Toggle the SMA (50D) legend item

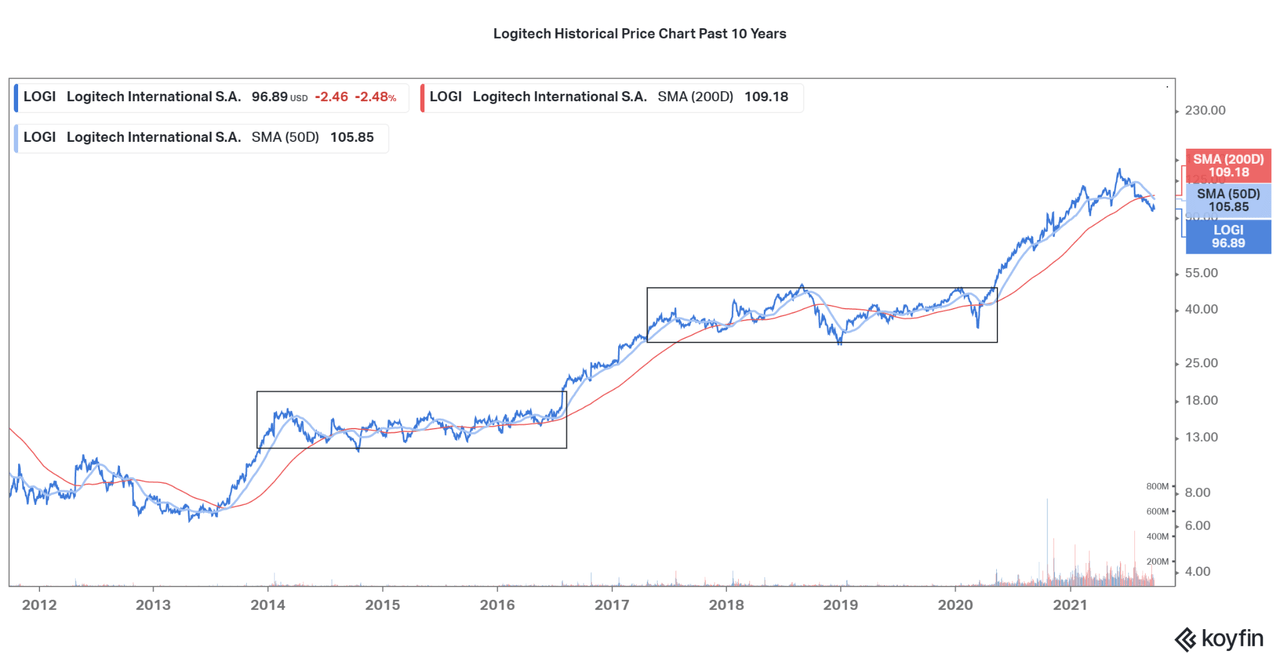click(x=200, y=137)
